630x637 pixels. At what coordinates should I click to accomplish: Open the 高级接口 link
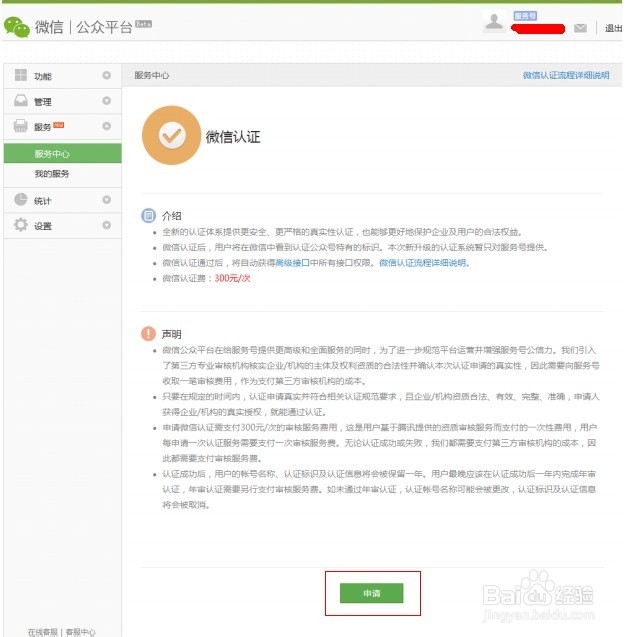[x=292, y=263]
